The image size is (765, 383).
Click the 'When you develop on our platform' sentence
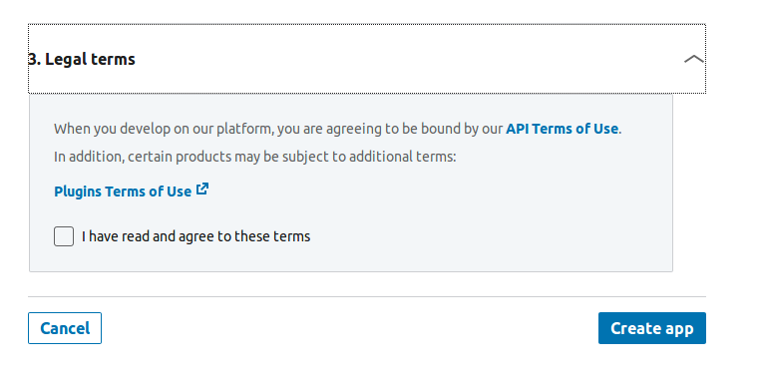tap(338, 129)
